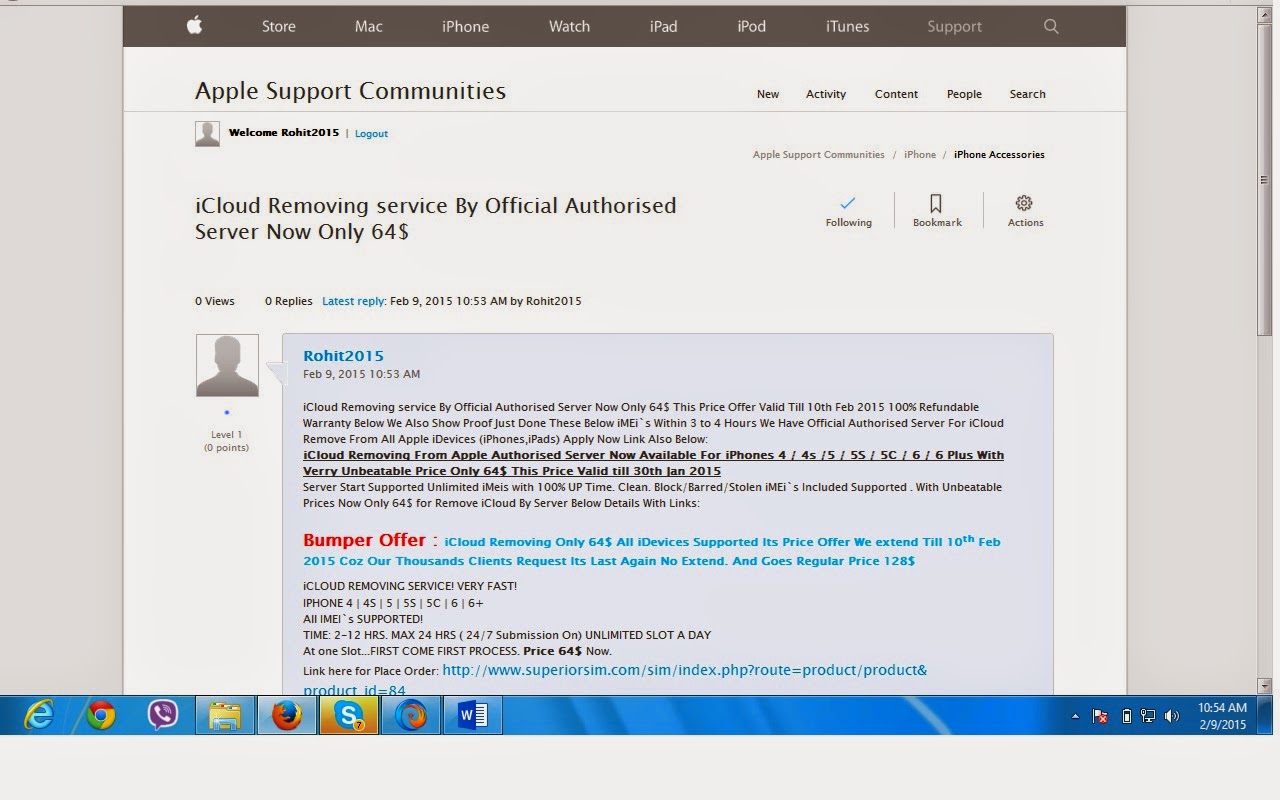This screenshot has height=800, width=1280.
Task: Click the Apple Support Communities heading
Action: click(350, 91)
